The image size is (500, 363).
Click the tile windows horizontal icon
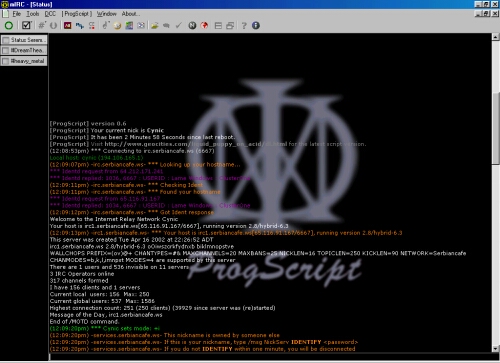tap(218, 25)
